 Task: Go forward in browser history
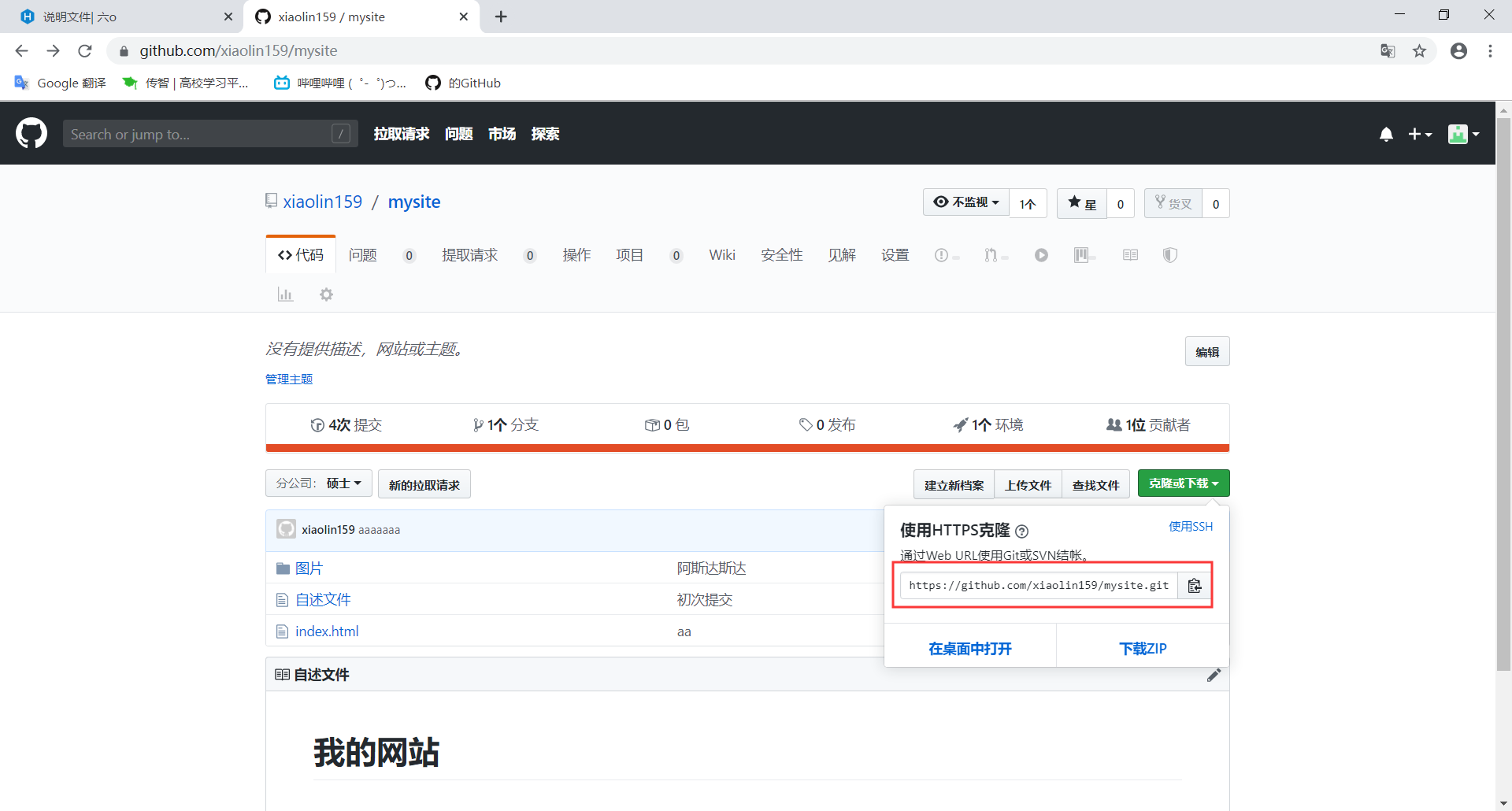54,51
